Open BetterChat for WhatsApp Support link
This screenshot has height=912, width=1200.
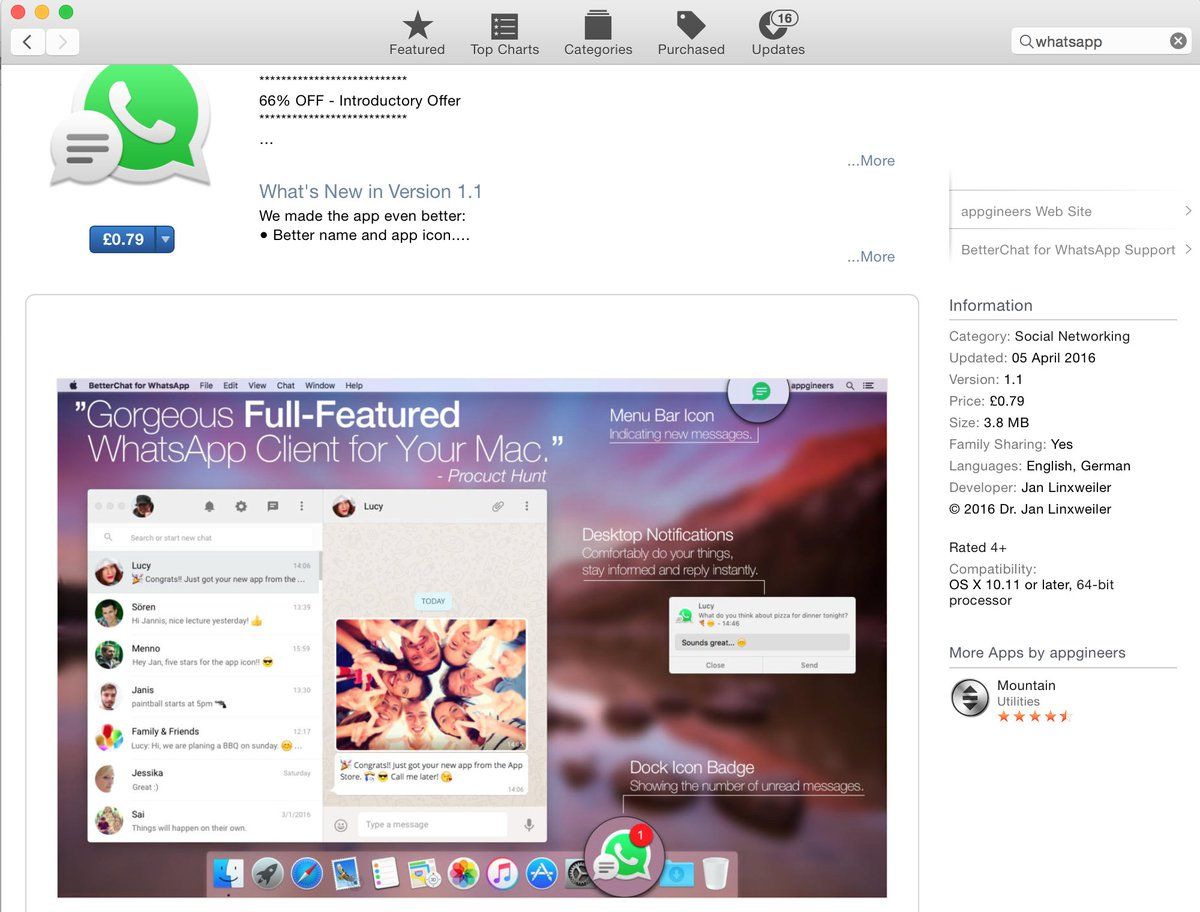click(x=1070, y=250)
